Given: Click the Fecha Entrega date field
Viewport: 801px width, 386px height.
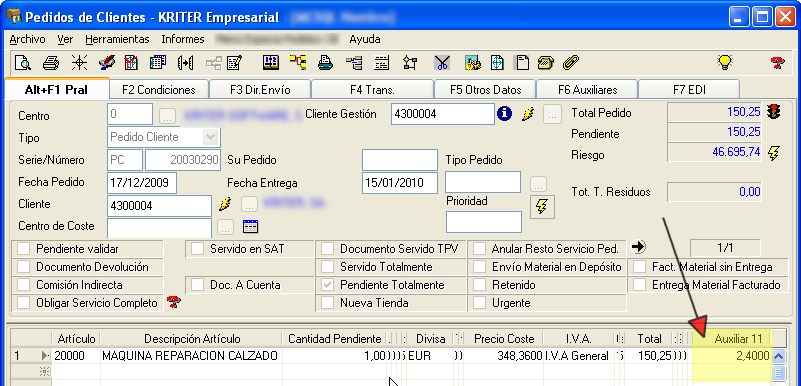Looking at the screenshot, I should point(400,183).
